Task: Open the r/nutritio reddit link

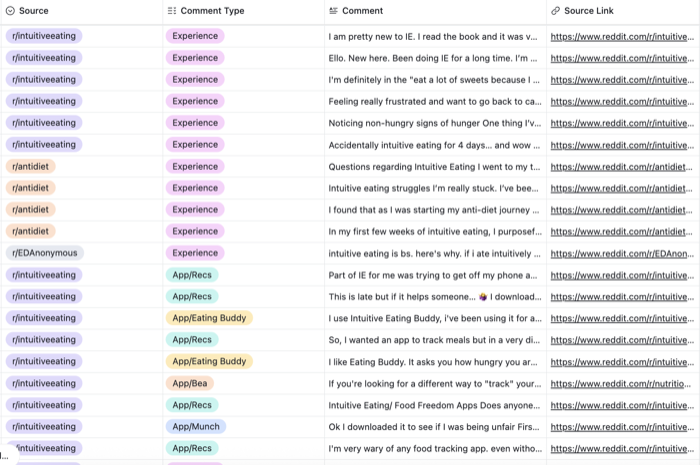Action: coord(620,384)
